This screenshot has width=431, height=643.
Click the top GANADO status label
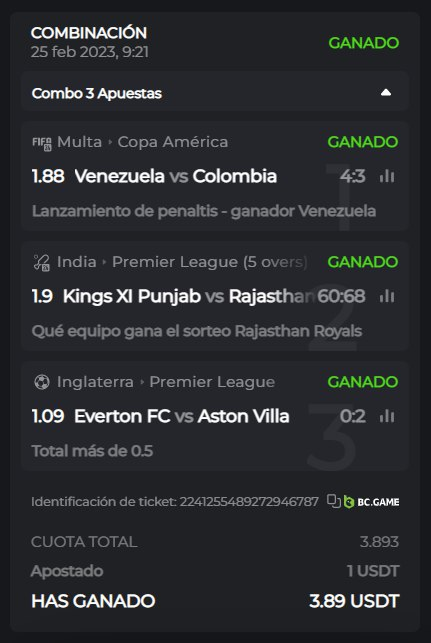coord(364,43)
